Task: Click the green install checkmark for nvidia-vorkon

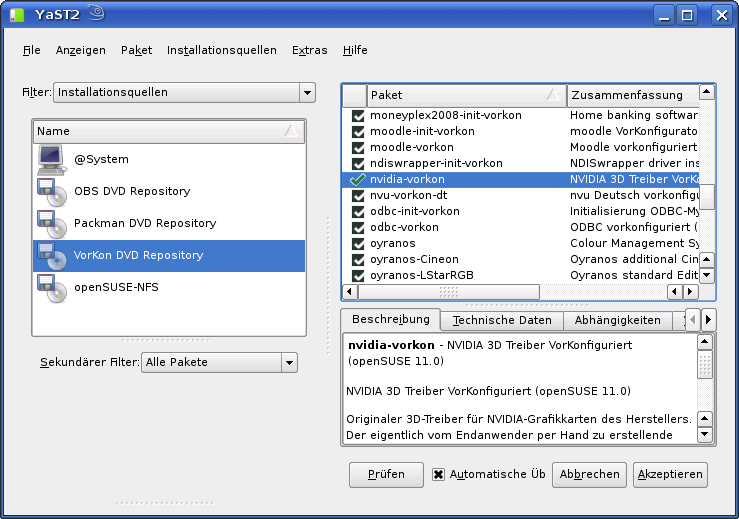Action: click(x=358, y=179)
